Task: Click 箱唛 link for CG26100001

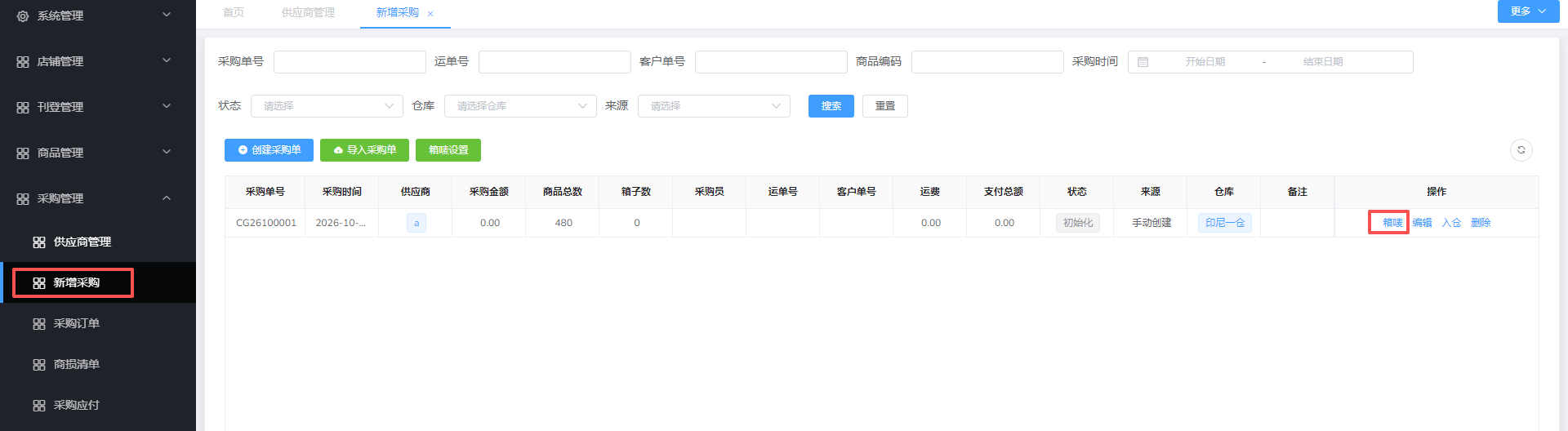Action: (1392, 223)
